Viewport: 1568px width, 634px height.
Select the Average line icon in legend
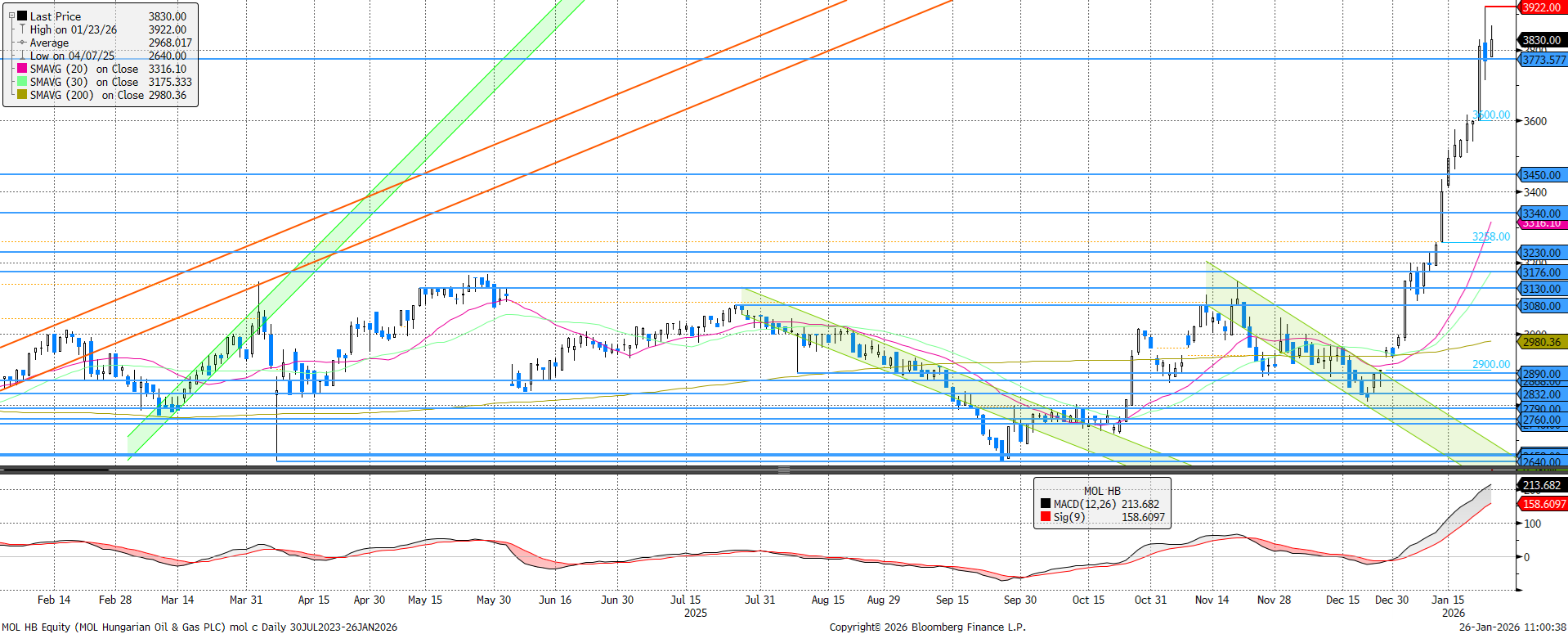pos(22,43)
